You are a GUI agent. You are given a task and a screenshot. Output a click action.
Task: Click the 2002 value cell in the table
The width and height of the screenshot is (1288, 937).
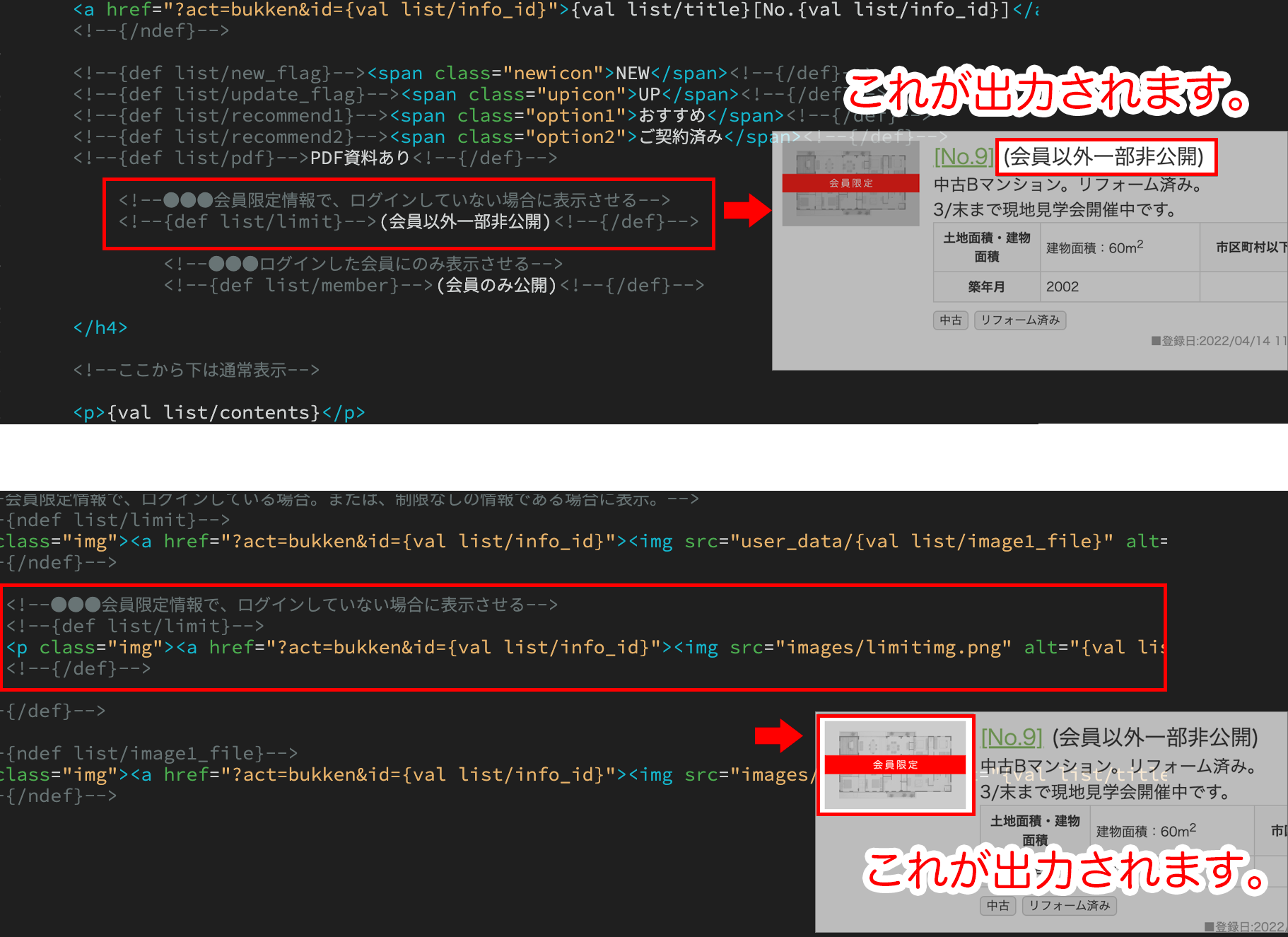tap(1062, 287)
